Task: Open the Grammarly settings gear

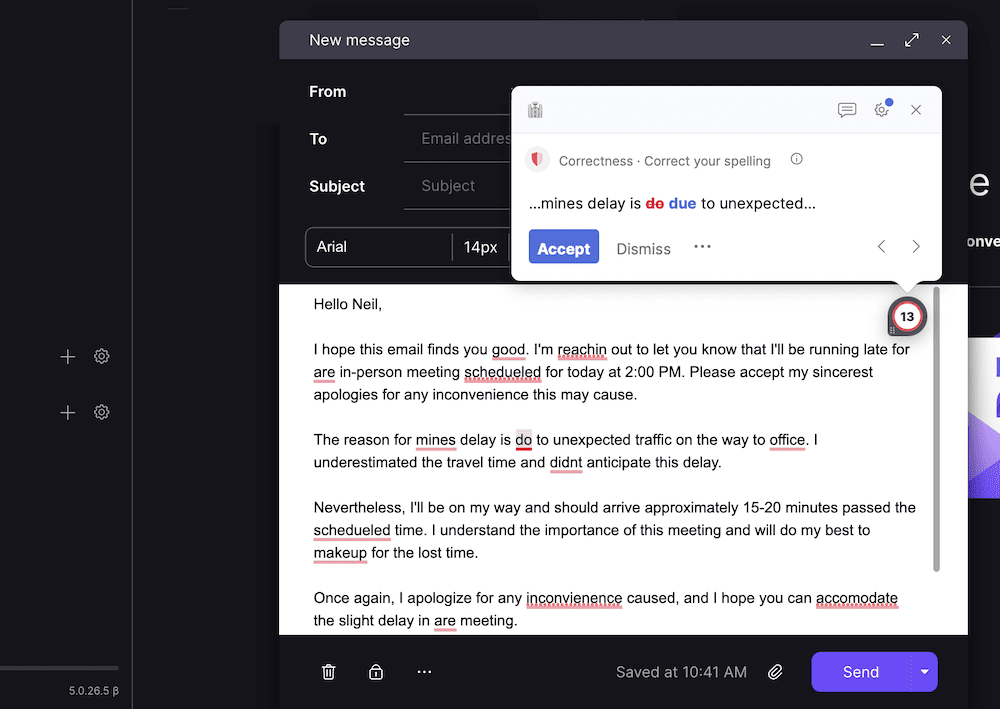Action: click(x=882, y=110)
